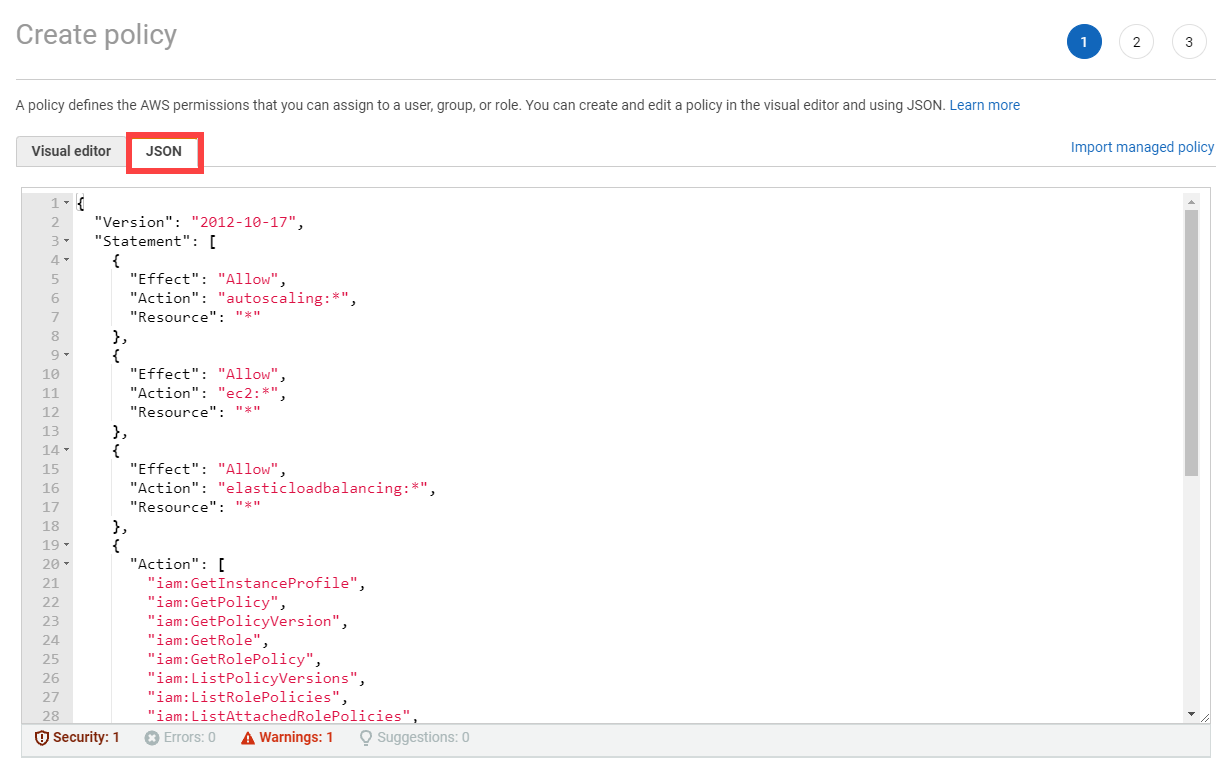The width and height of the screenshot is (1224, 761).
Task: Go to step 2 circle indicator
Action: 1136,42
